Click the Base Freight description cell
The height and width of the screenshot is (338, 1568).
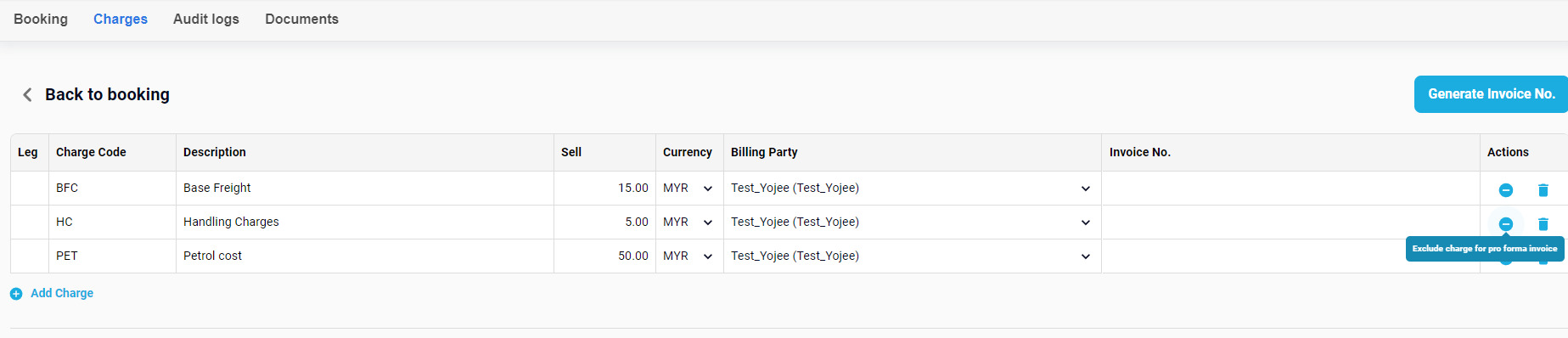pos(365,189)
